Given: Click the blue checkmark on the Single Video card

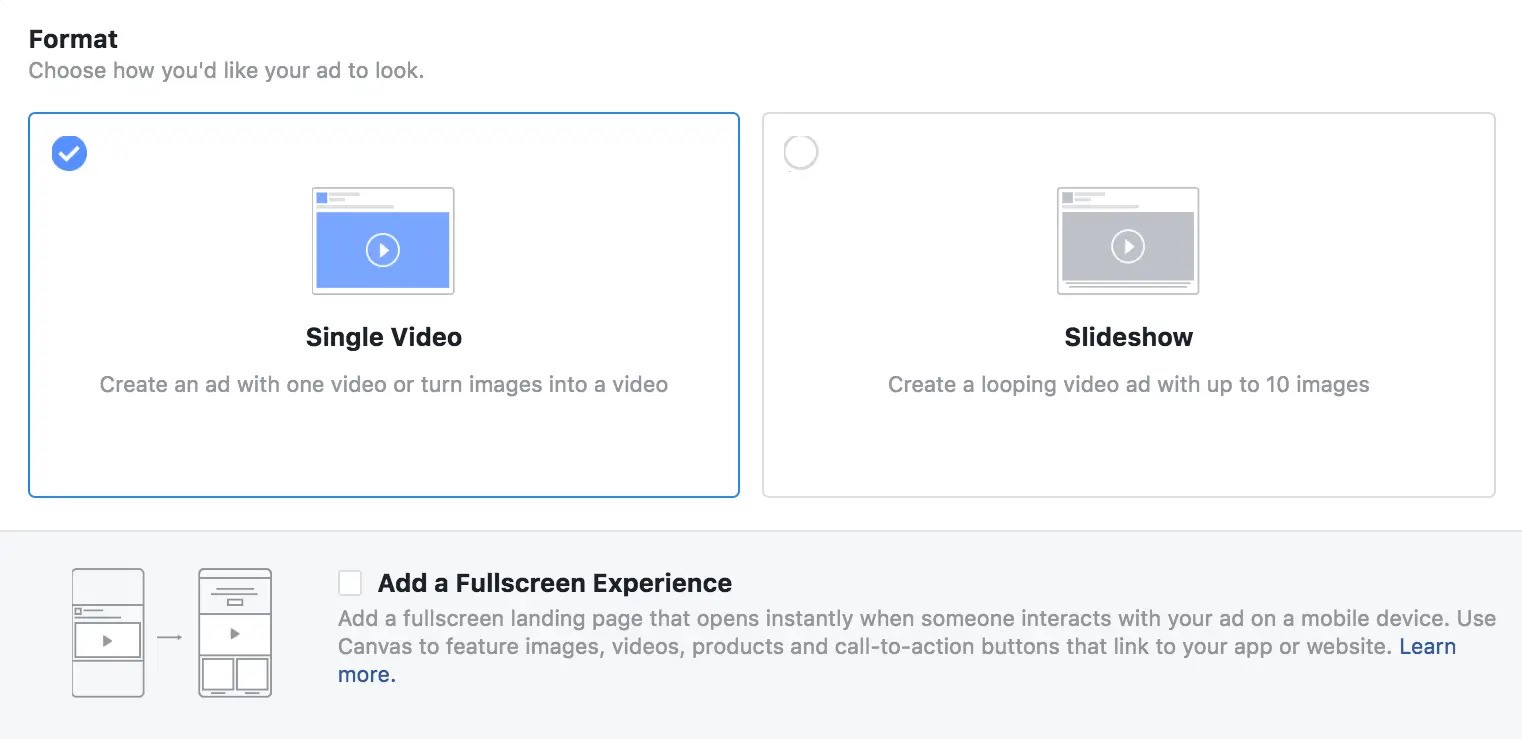Looking at the screenshot, I should click(68, 153).
